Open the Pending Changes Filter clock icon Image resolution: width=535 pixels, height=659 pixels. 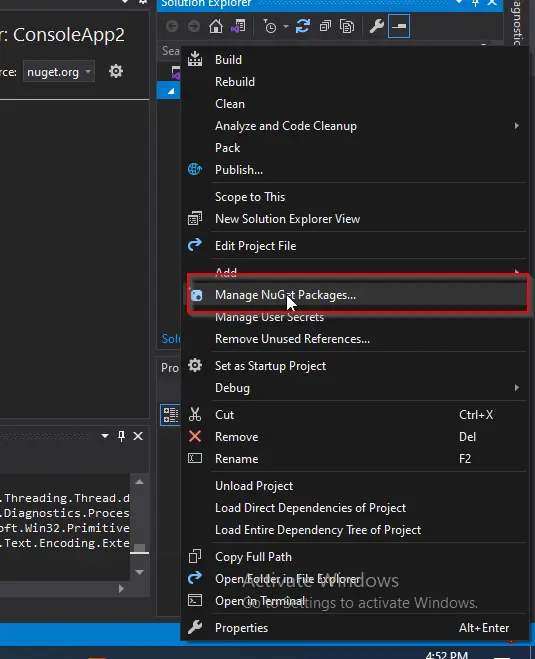click(x=269, y=26)
